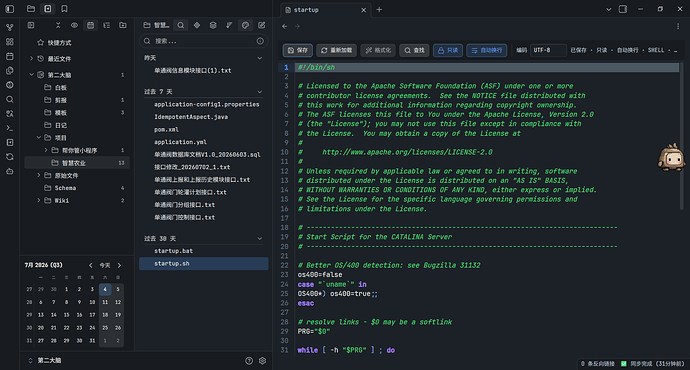
Task: Click the diamond icon in file list header
Action: point(197,26)
